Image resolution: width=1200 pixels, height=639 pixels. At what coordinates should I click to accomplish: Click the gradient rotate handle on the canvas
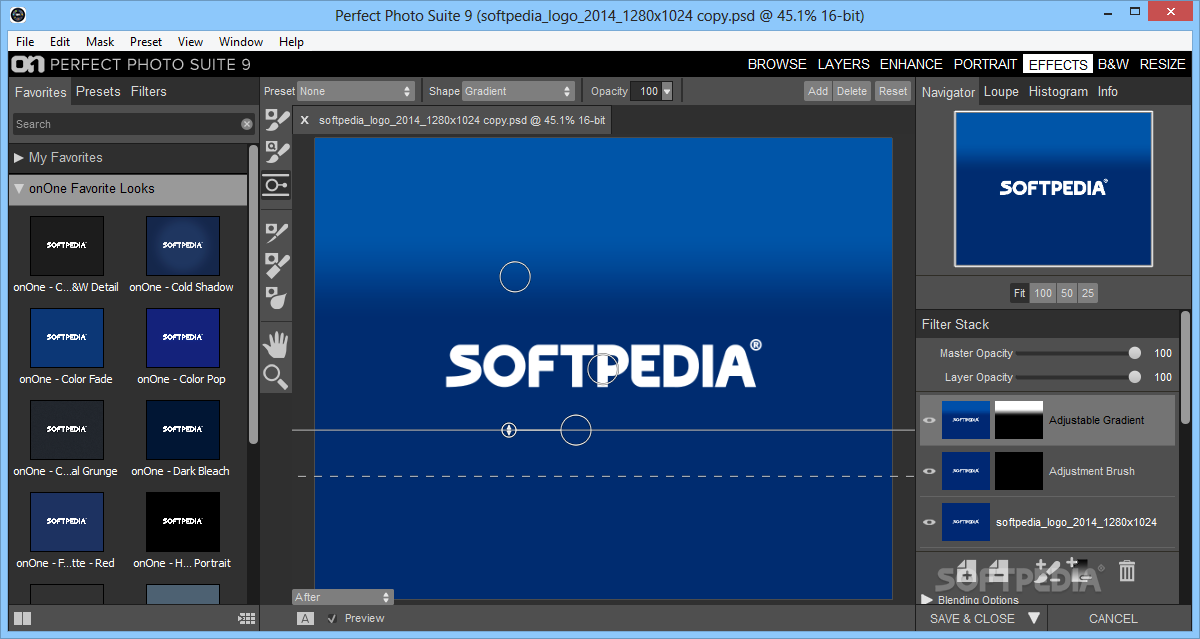(x=509, y=430)
